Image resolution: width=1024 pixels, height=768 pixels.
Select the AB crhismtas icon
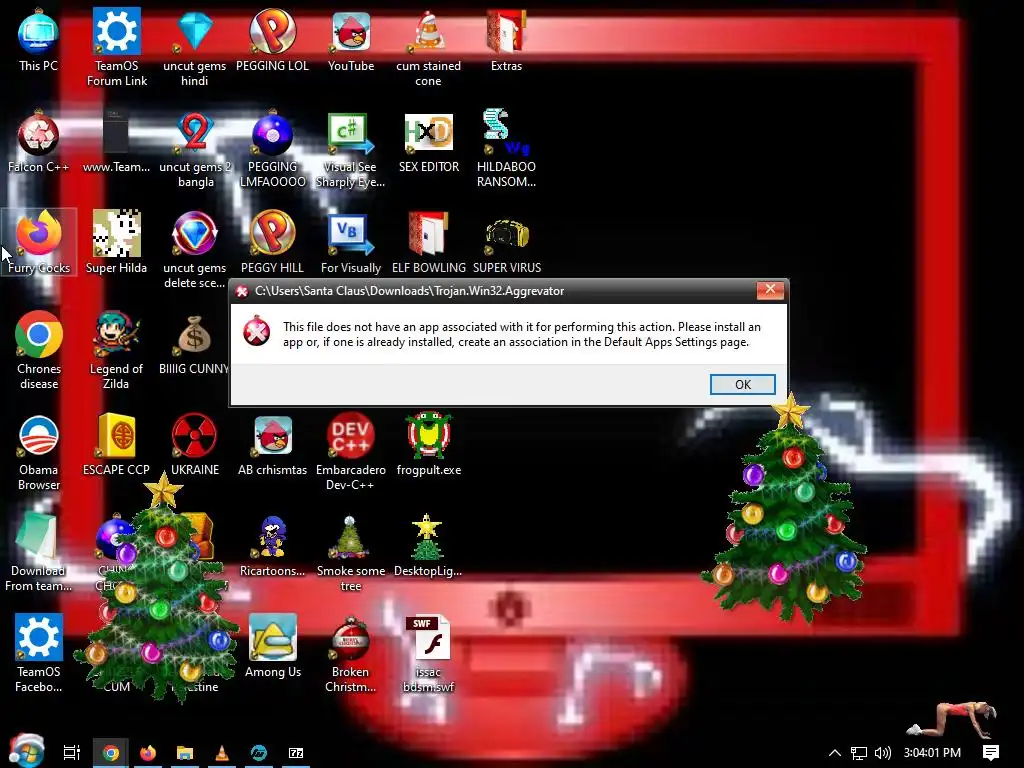tap(272, 444)
